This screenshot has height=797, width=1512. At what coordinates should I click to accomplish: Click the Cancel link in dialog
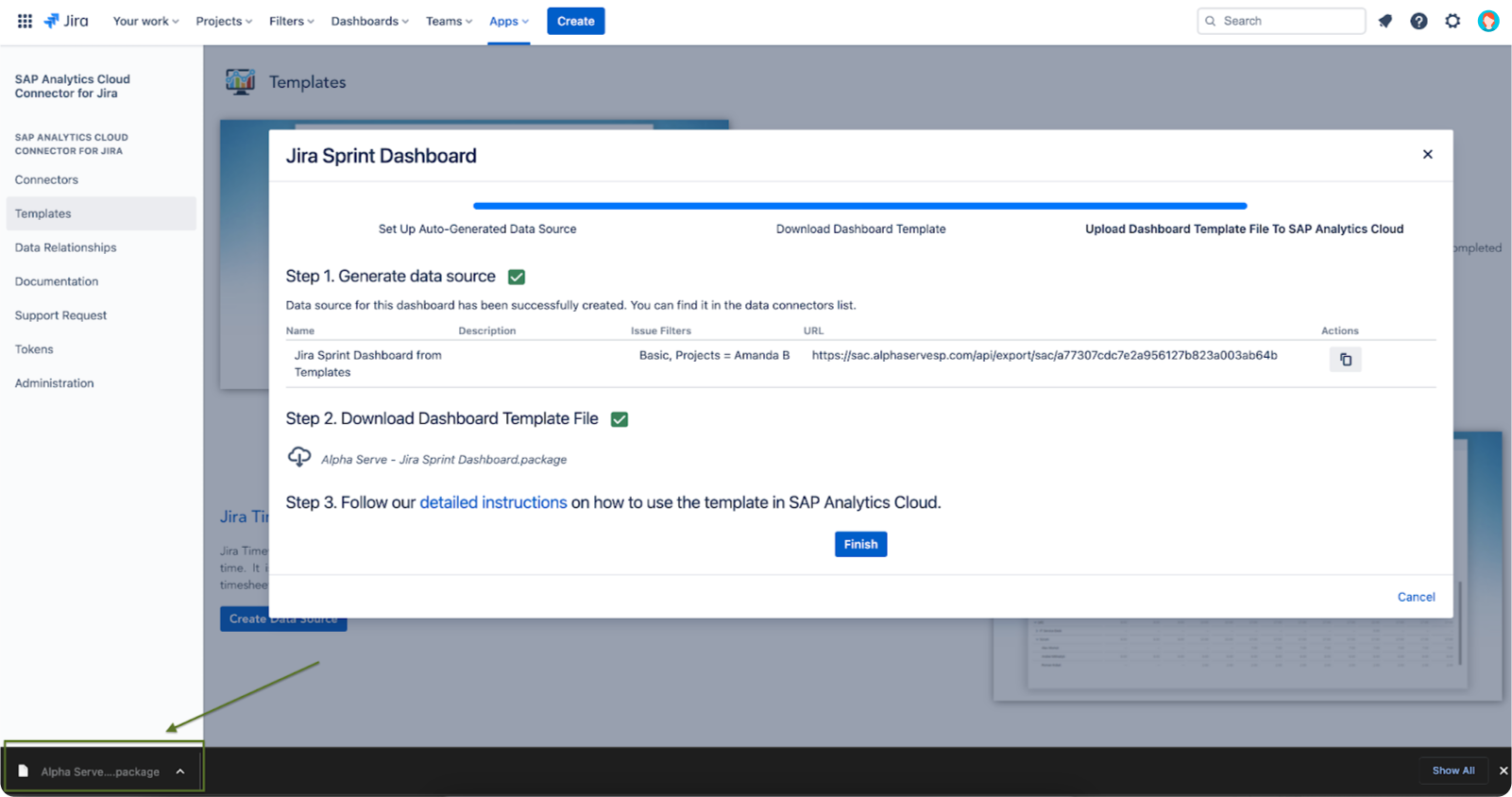click(1416, 597)
